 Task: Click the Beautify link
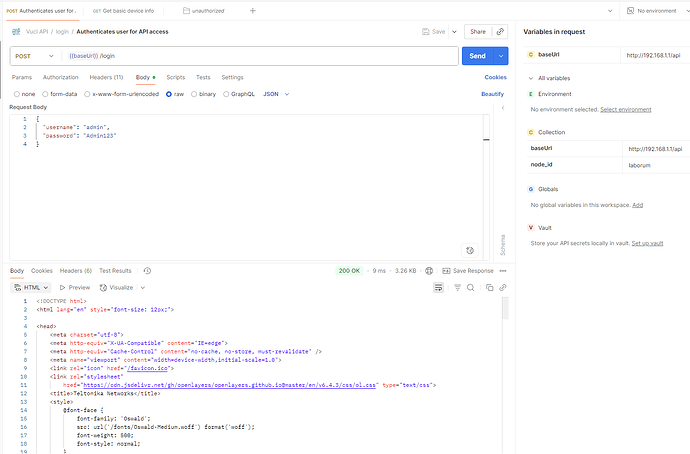pos(492,94)
